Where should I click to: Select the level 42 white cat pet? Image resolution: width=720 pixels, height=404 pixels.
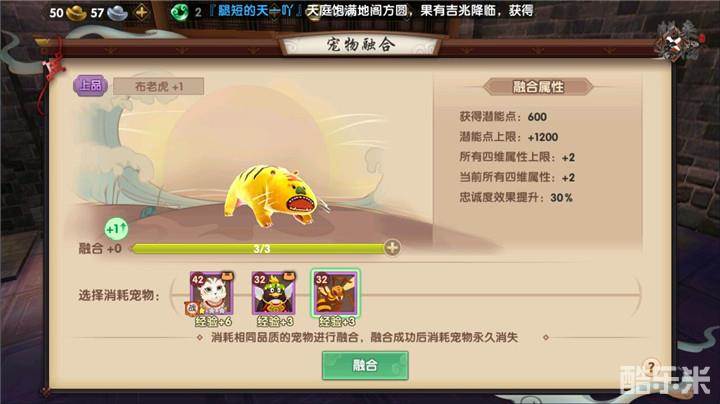(212, 294)
